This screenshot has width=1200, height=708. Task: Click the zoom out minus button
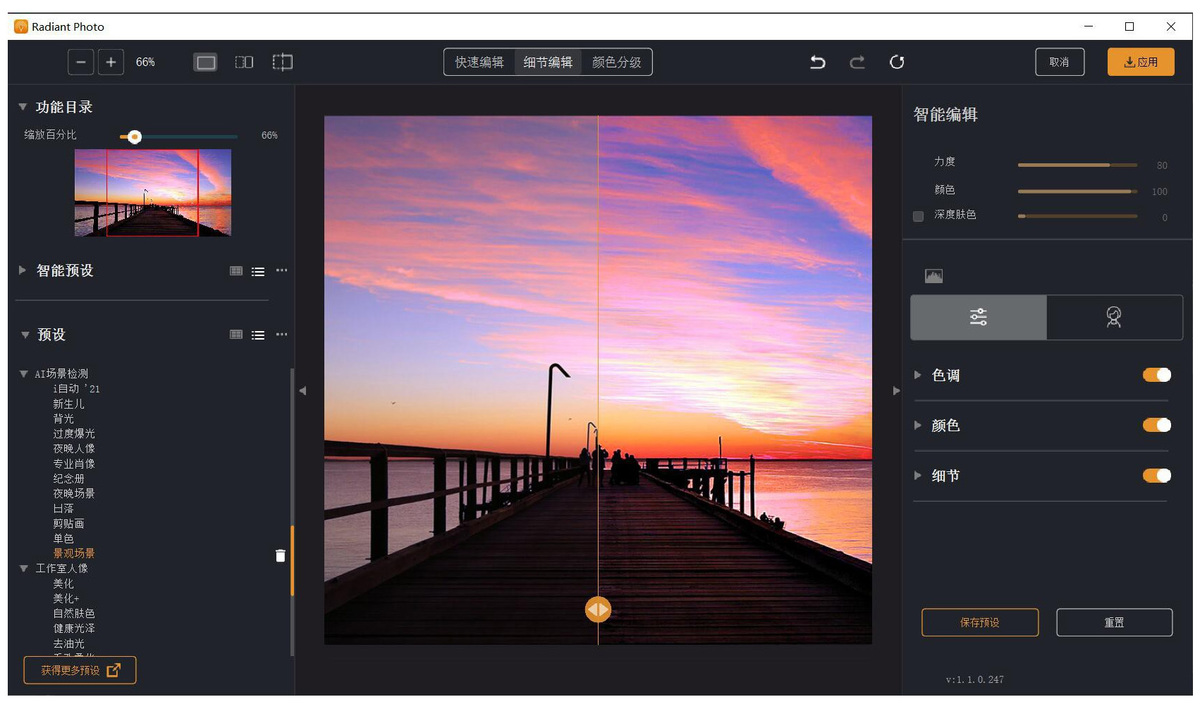pyautogui.click(x=81, y=62)
